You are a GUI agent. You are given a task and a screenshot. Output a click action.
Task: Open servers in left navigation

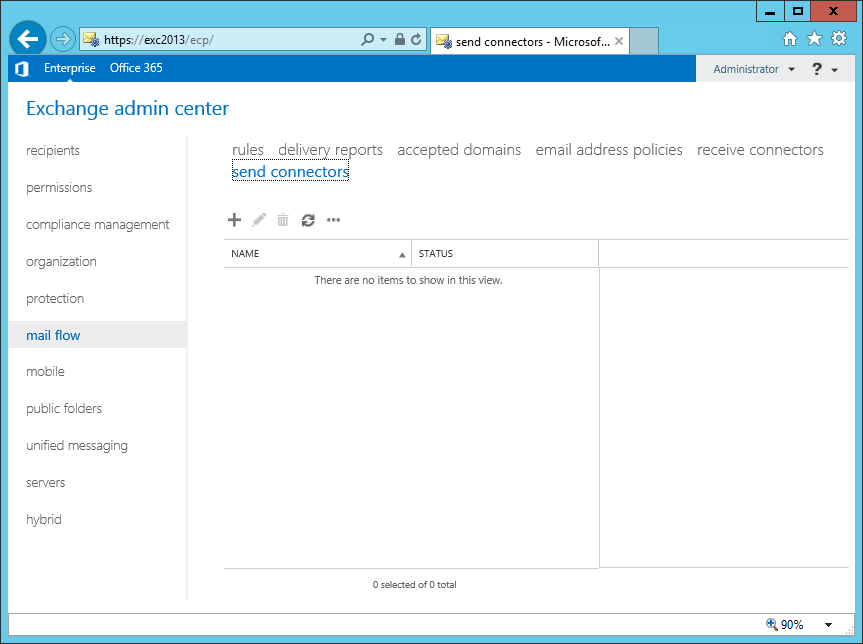[46, 483]
